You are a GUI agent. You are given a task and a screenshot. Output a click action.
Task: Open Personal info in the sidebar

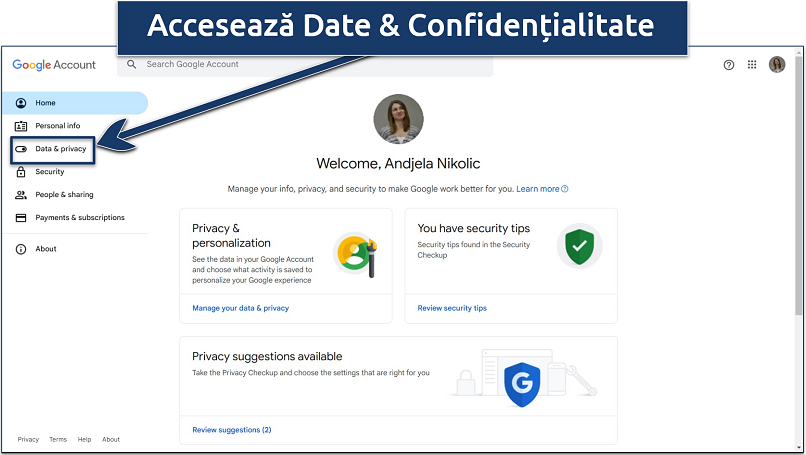[58, 126]
